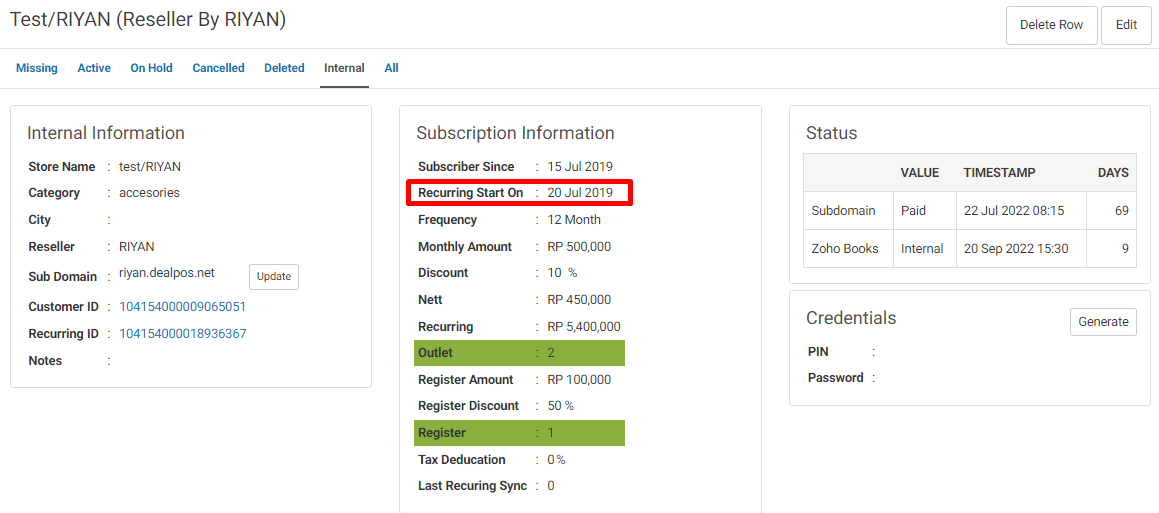
Task: Click Update next to Sub Domain
Action: pos(273,277)
